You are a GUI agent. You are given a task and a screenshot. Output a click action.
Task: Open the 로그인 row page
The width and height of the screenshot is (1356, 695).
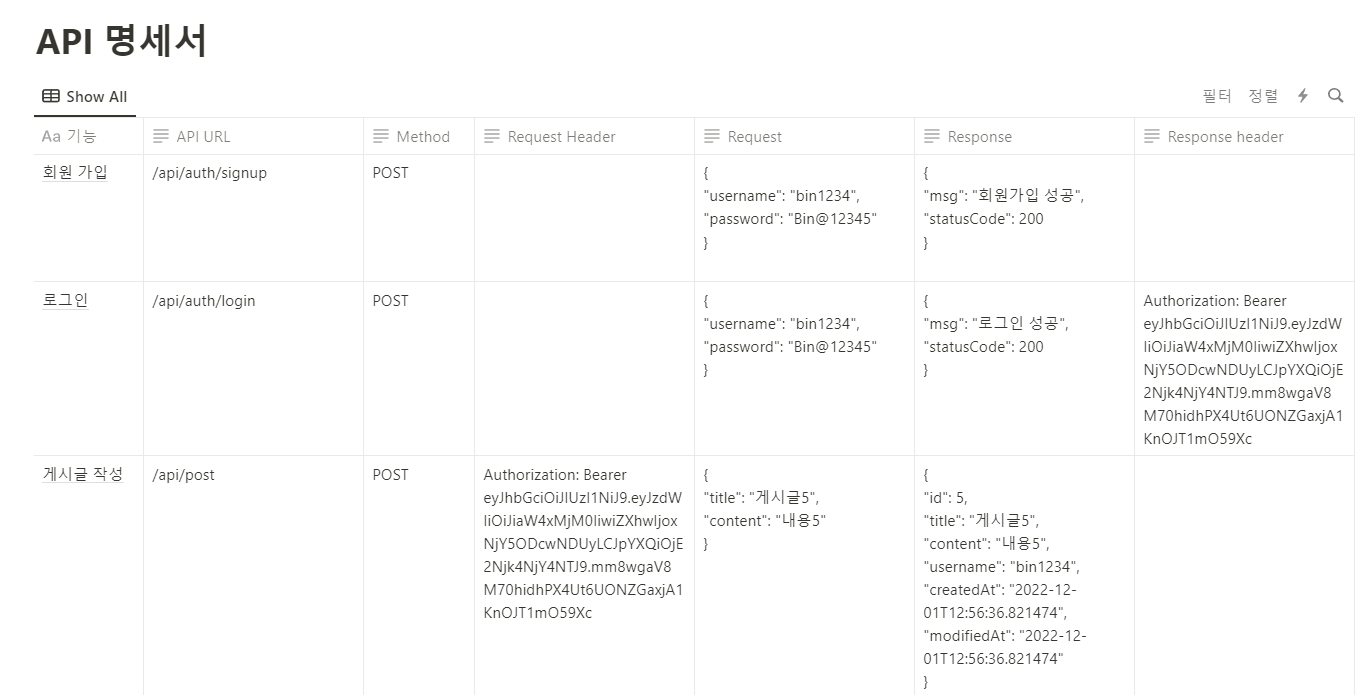coord(65,300)
